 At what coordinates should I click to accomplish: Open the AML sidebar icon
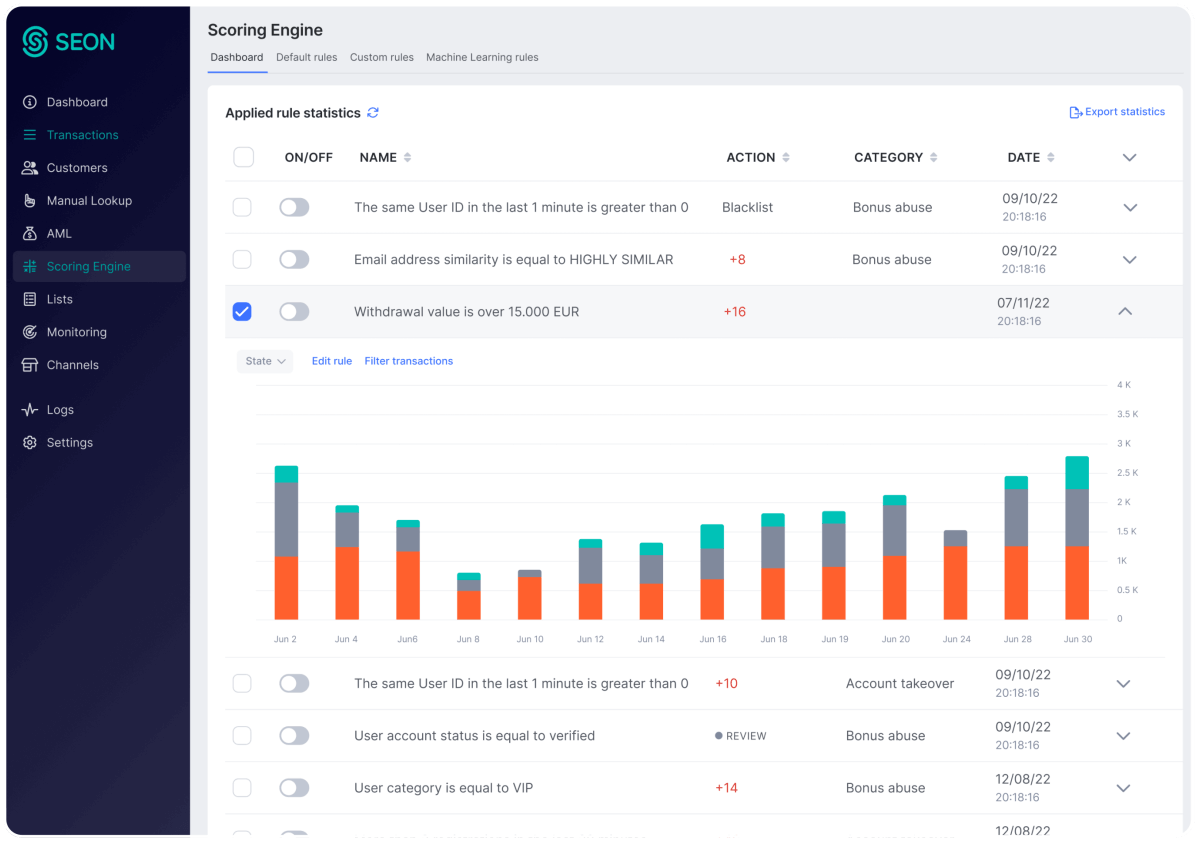point(30,234)
